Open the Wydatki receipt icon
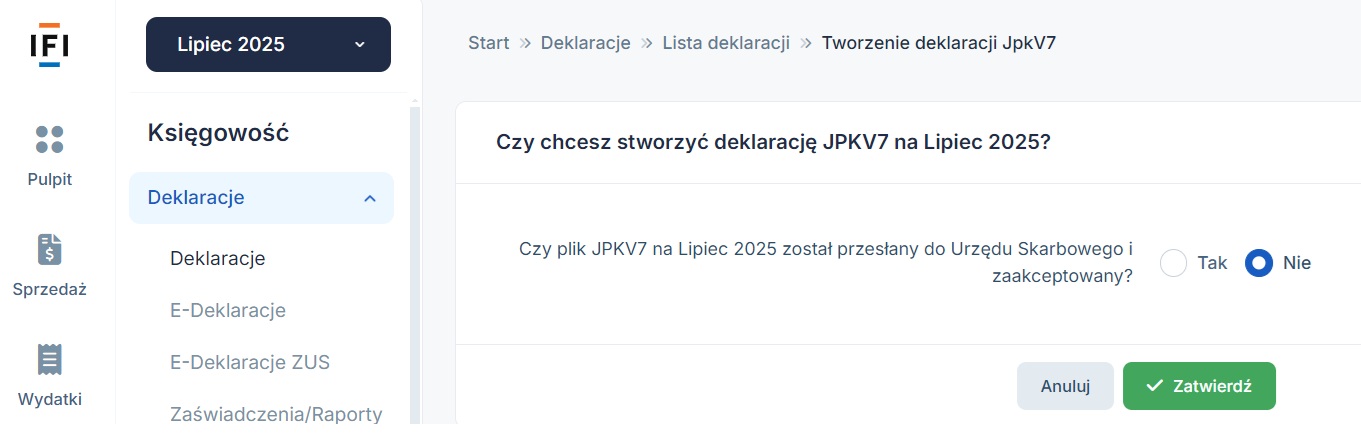Screen dimensions: 1361x440 (50, 359)
